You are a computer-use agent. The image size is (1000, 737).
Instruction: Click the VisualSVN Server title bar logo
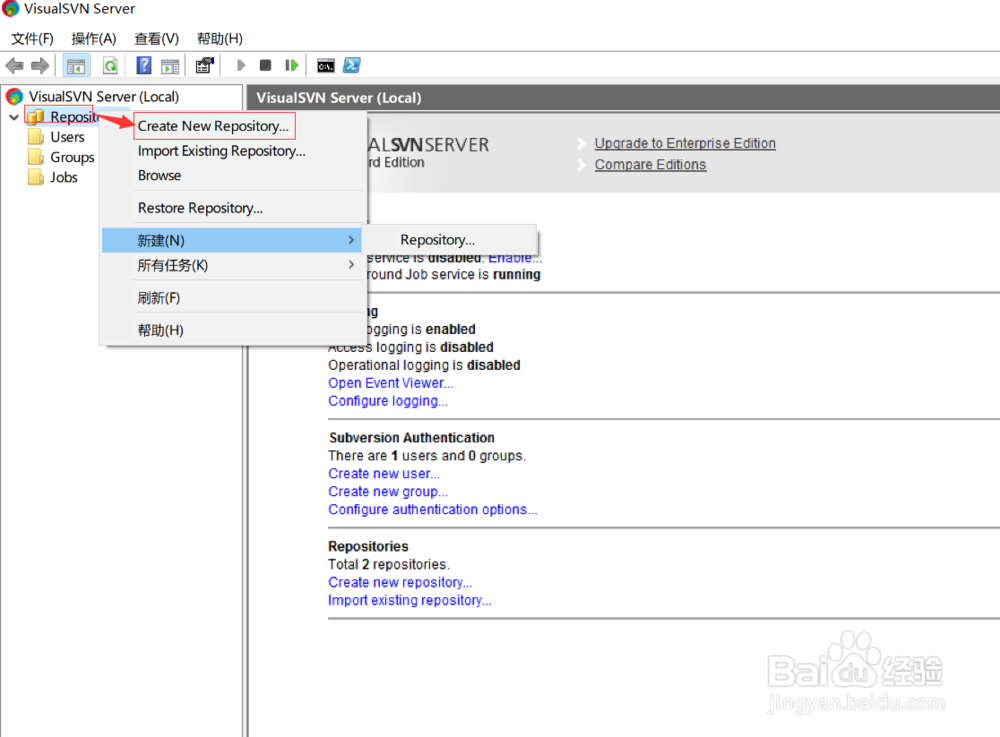10,9
